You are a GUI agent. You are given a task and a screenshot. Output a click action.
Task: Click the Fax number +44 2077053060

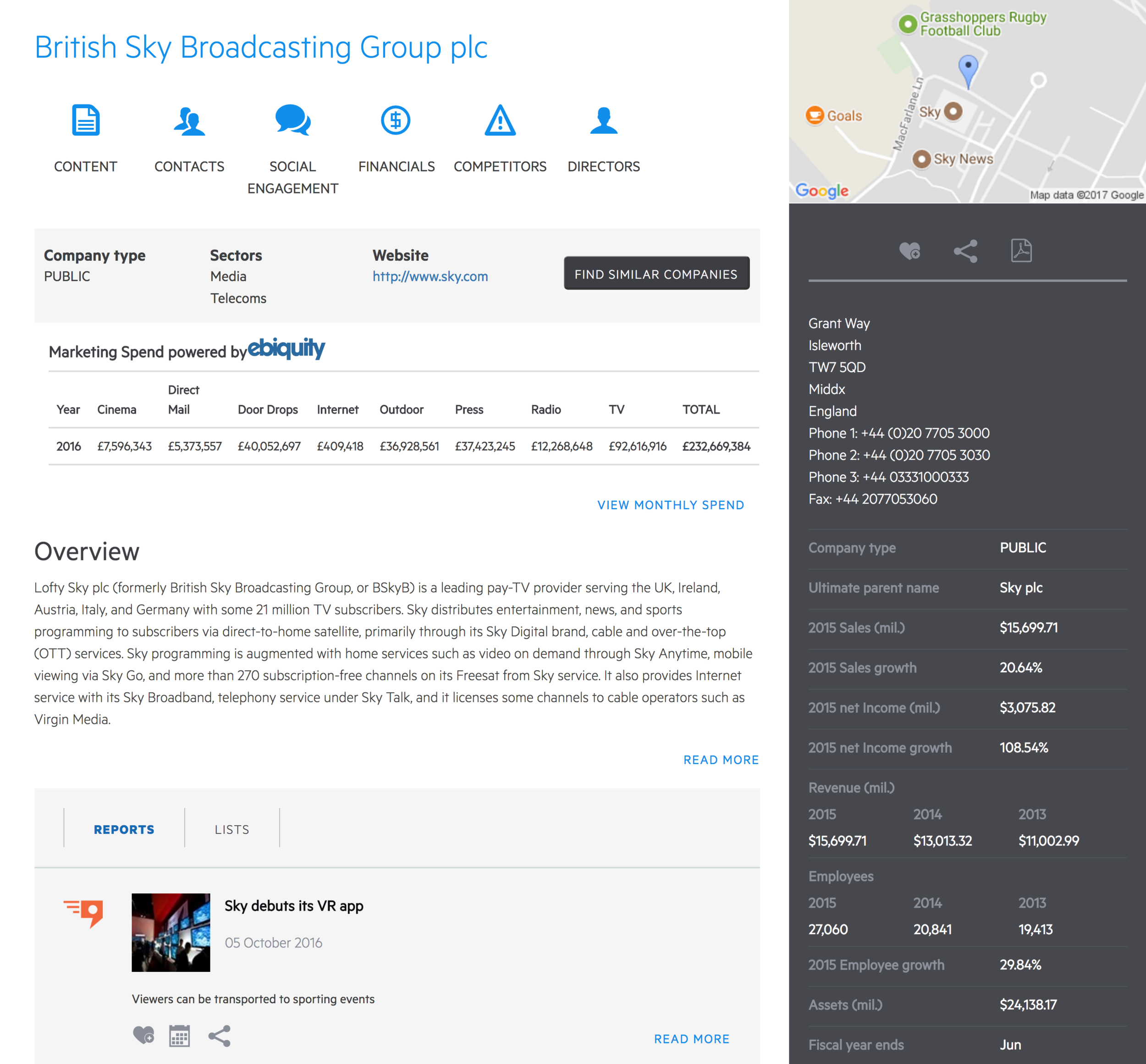887,499
